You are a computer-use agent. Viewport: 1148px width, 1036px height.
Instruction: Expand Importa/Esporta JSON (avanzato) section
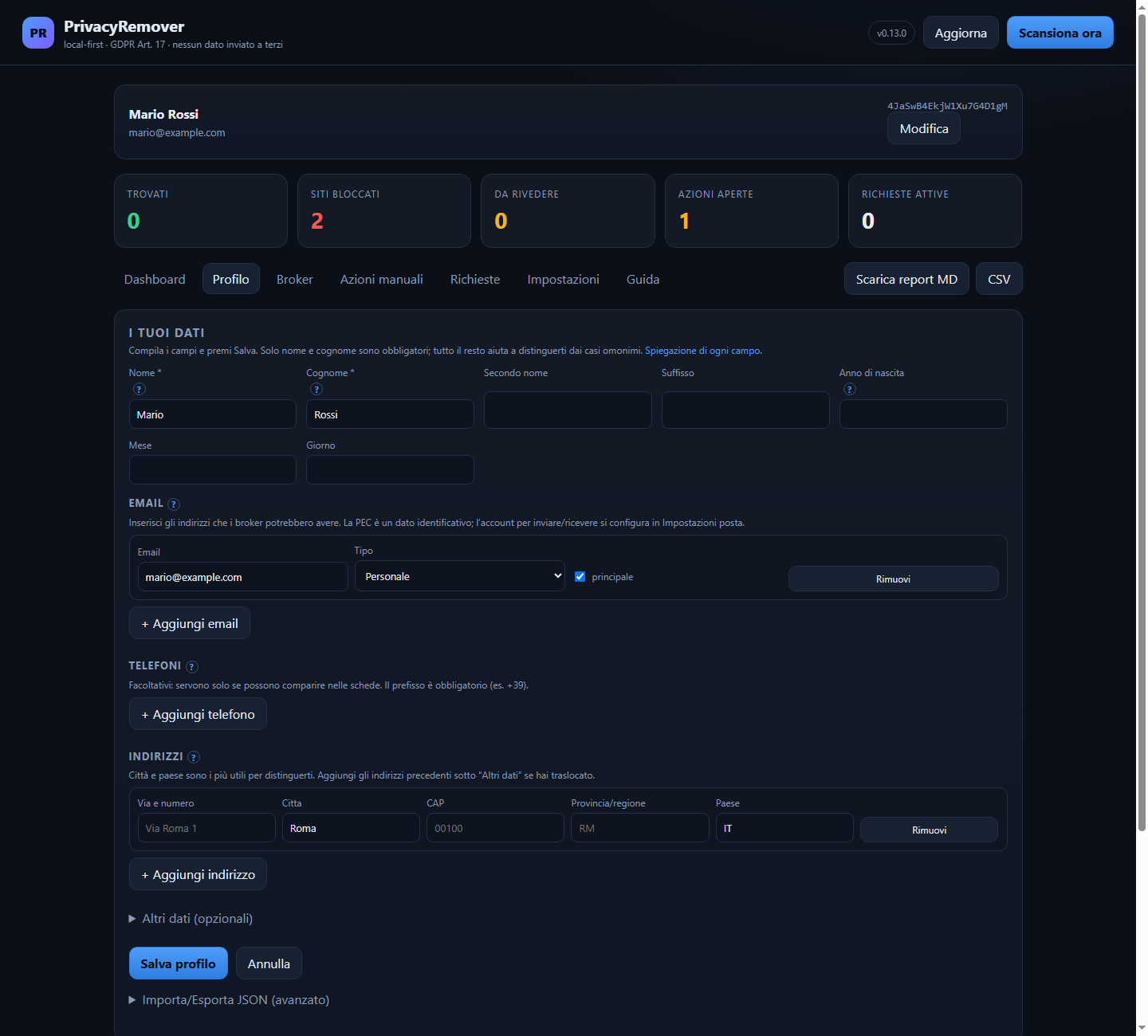229,999
